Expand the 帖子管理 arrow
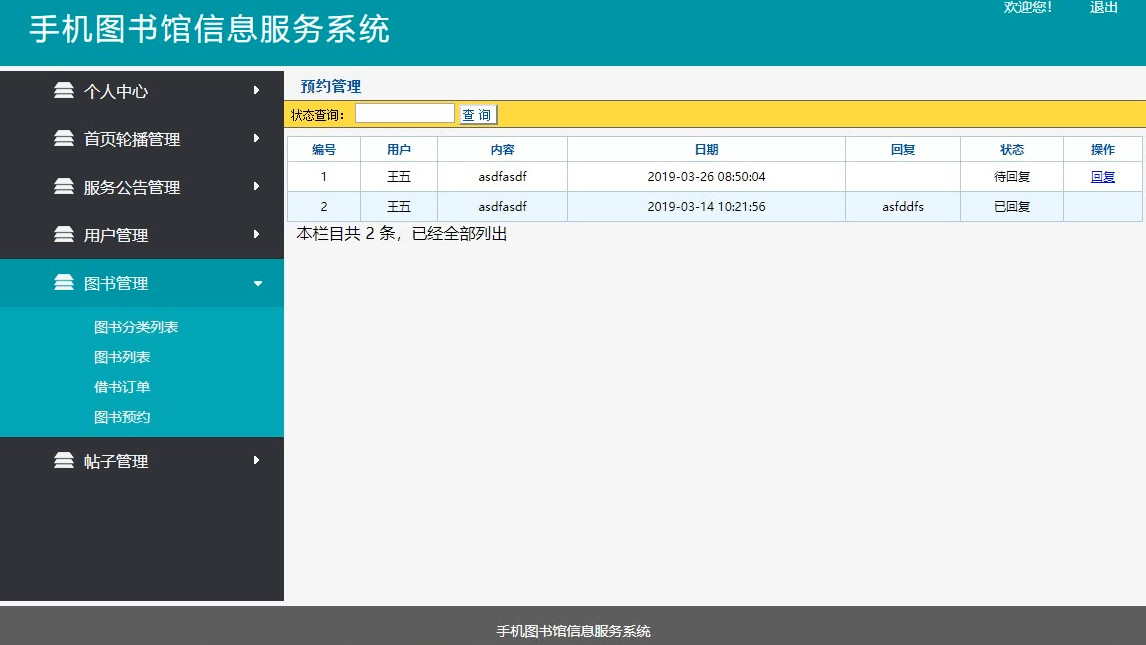Viewport: 1146px width, 645px height. pos(257,460)
